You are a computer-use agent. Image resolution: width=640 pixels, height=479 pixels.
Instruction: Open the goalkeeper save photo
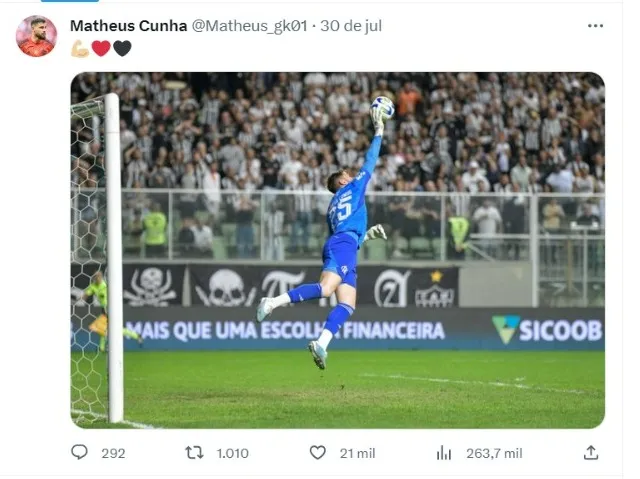click(x=338, y=250)
